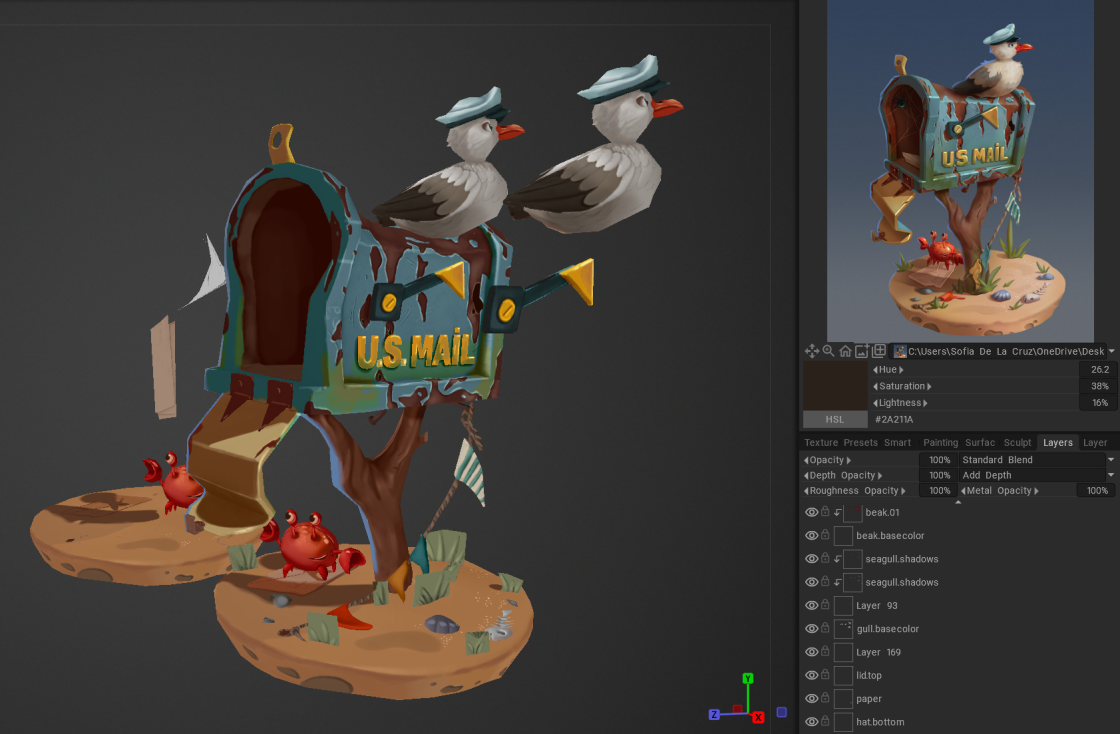The image size is (1120, 734).
Task: Toggle the lock on the hat.bottom layer
Action: tap(825, 722)
